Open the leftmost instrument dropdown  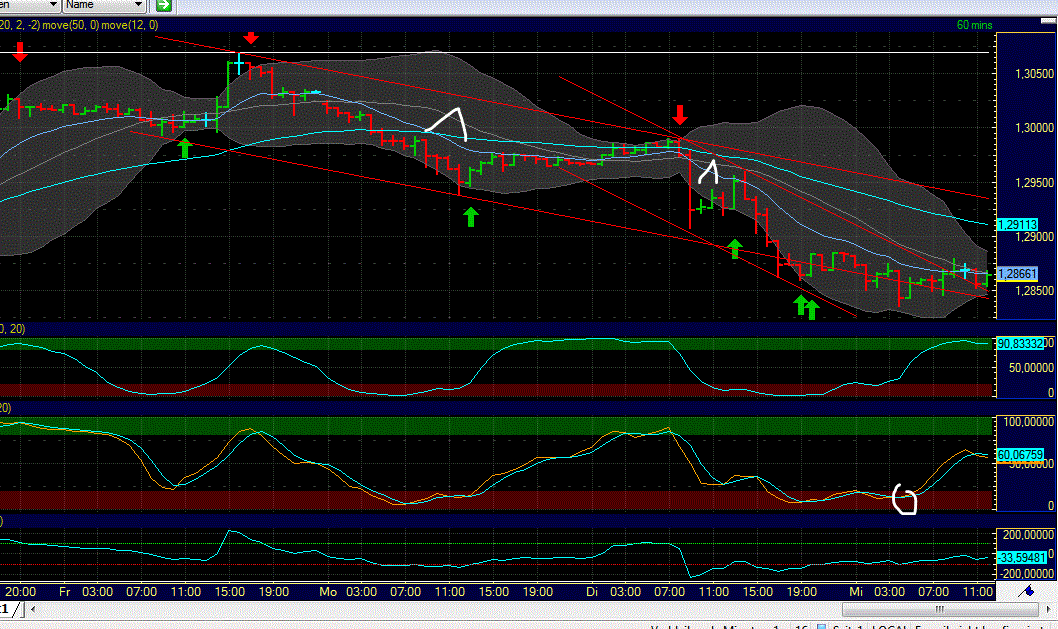(x=28, y=5)
